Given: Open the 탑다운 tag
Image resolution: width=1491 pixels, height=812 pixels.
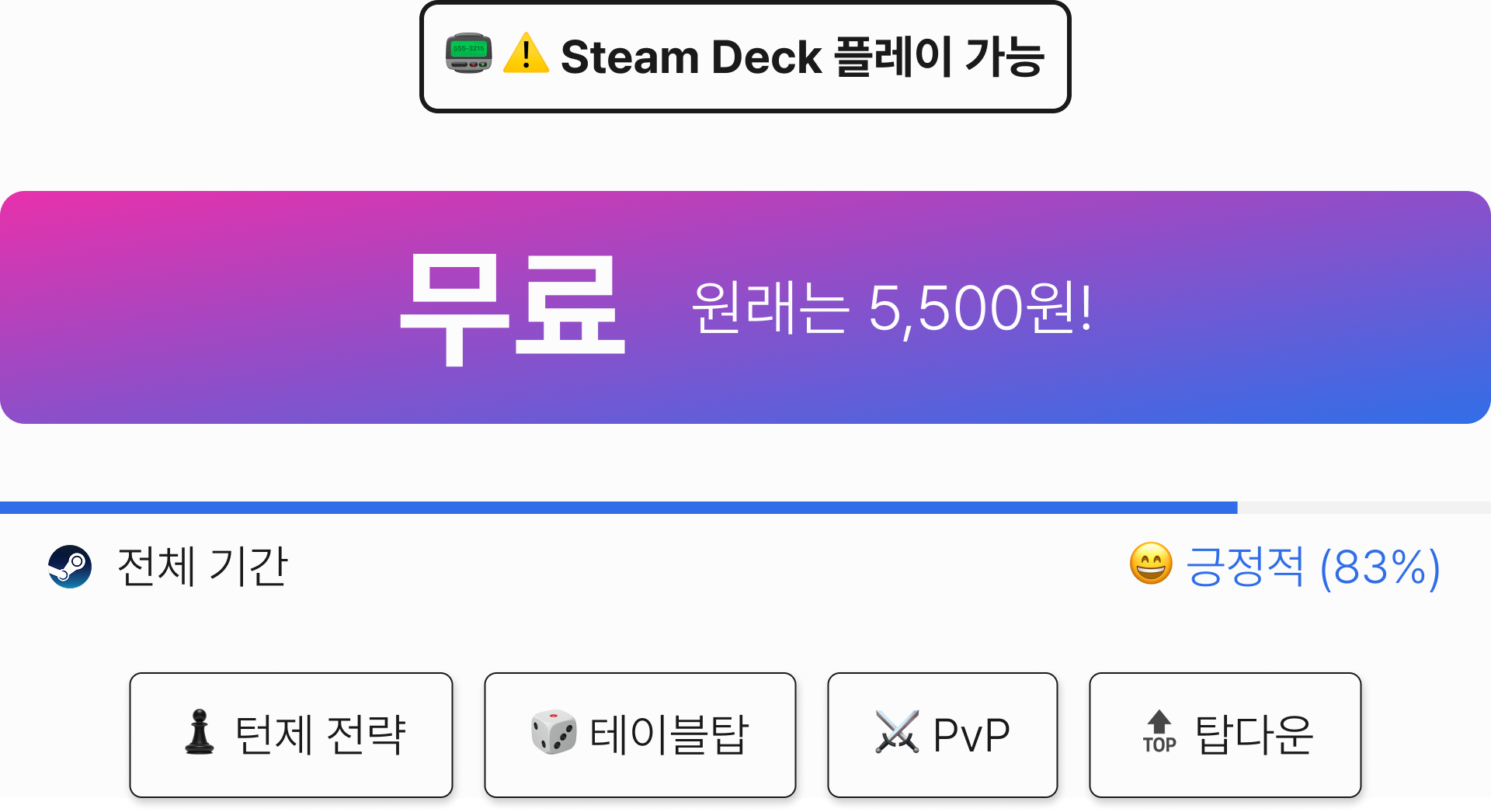Looking at the screenshot, I should click(x=1225, y=735).
